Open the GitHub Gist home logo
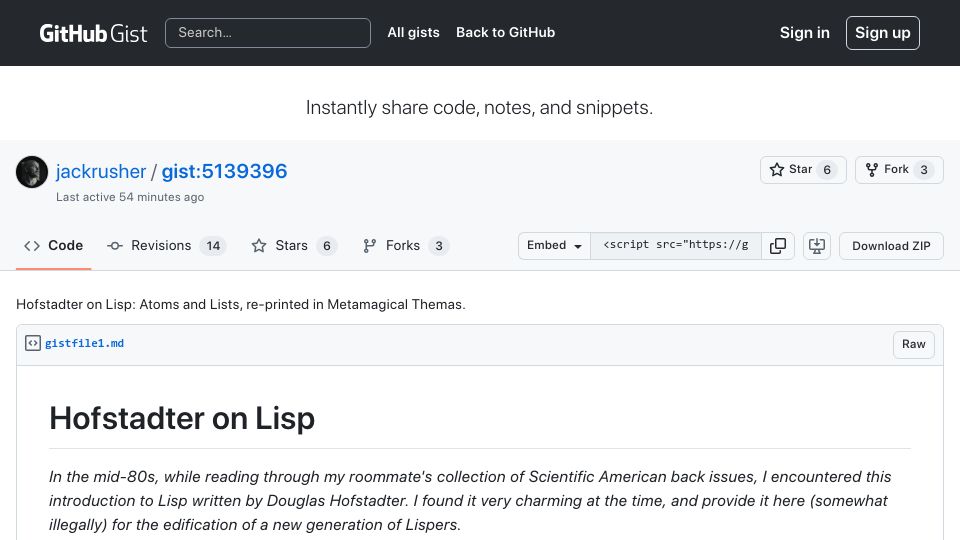Screen dimensions: 960x540 pos(93,33)
